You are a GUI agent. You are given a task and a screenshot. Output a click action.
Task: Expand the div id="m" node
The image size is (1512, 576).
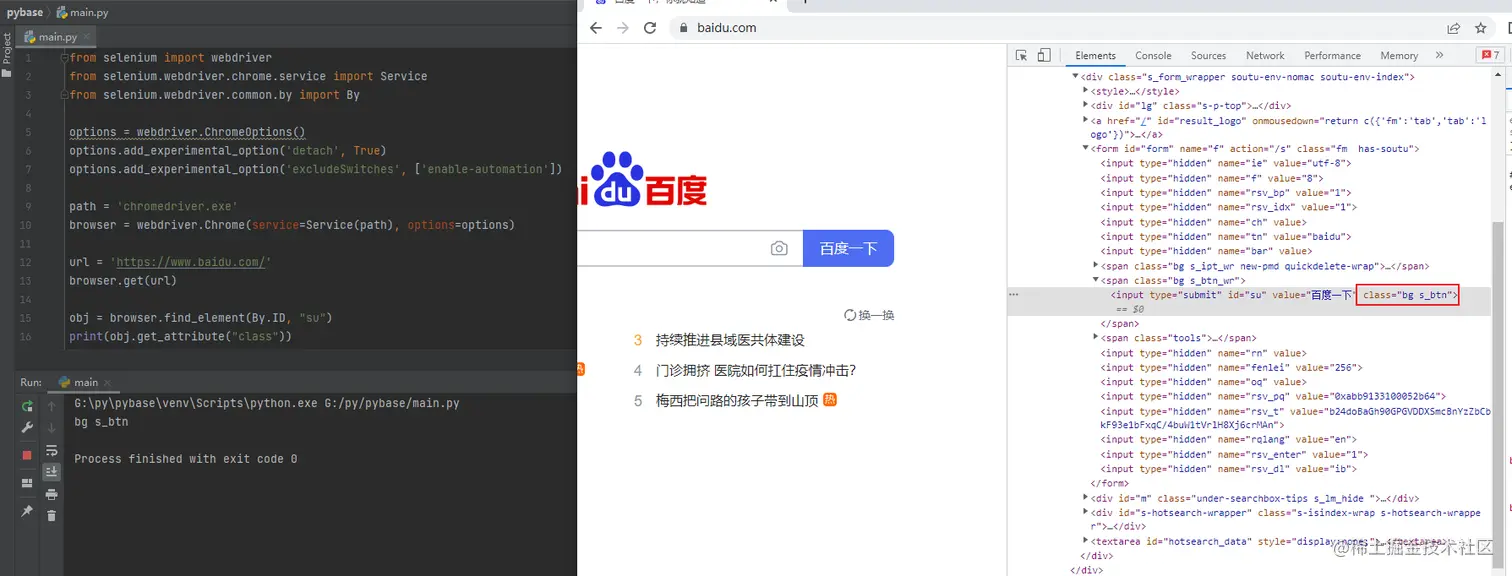pyautogui.click(x=1086, y=498)
